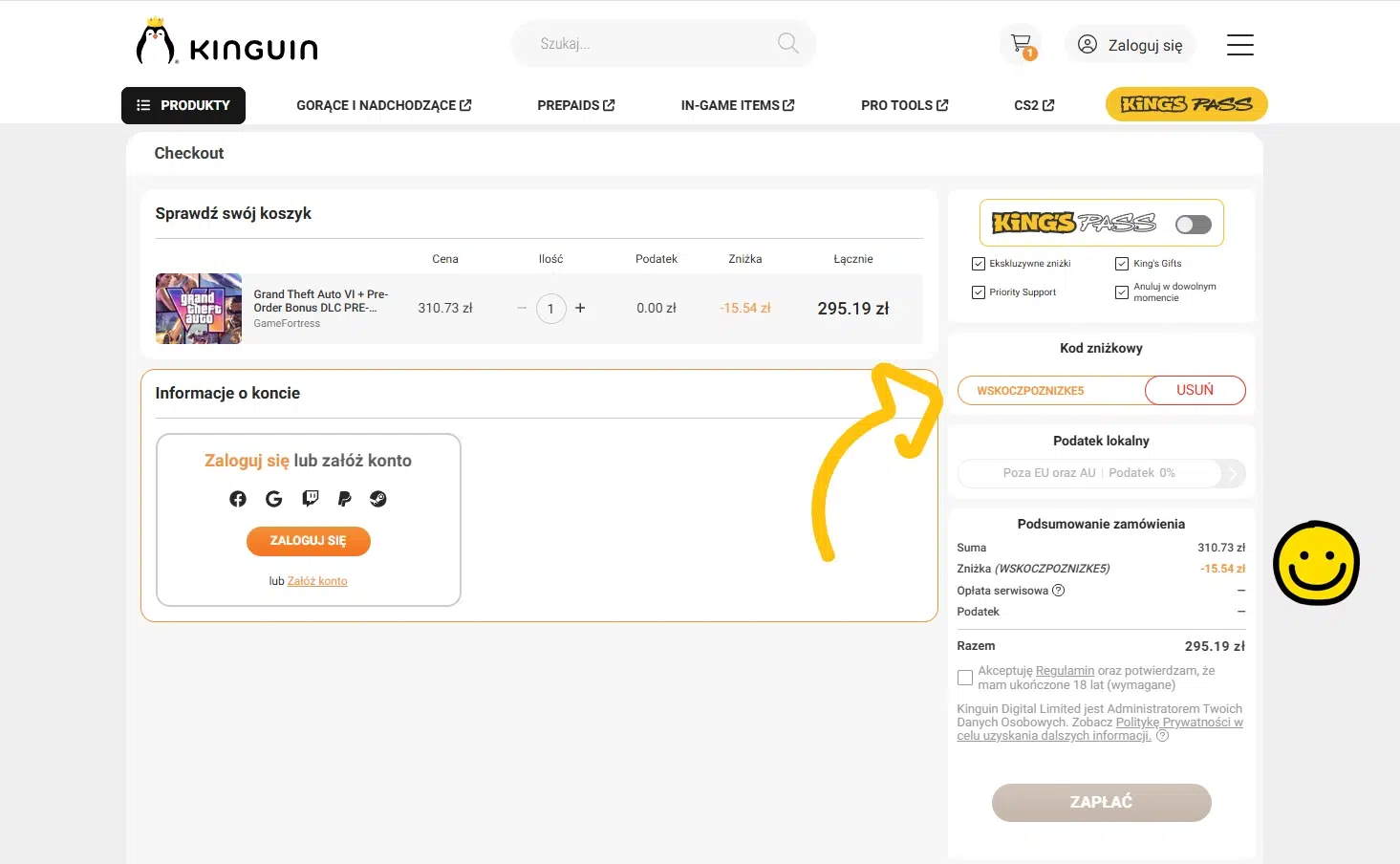Log in with the Steam icon
Screen dimensions: 1400x864
click(x=378, y=499)
